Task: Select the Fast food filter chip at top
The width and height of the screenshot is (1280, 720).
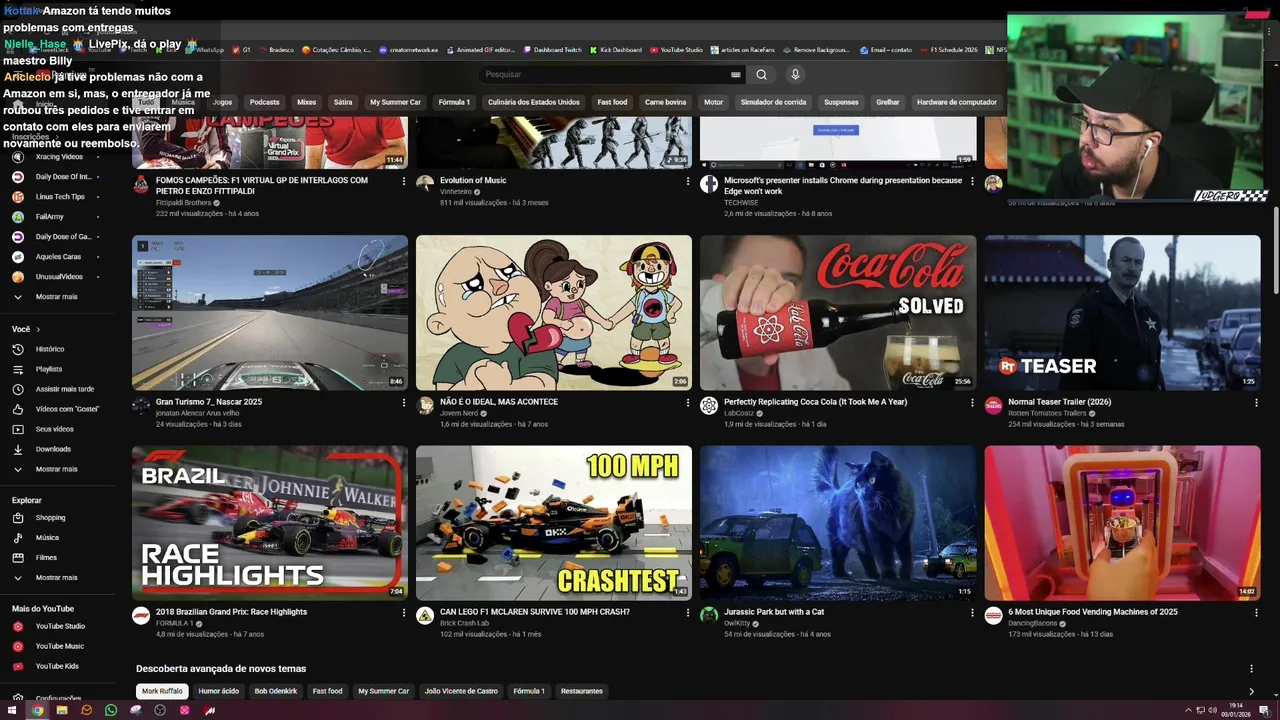Action: [612, 102]
